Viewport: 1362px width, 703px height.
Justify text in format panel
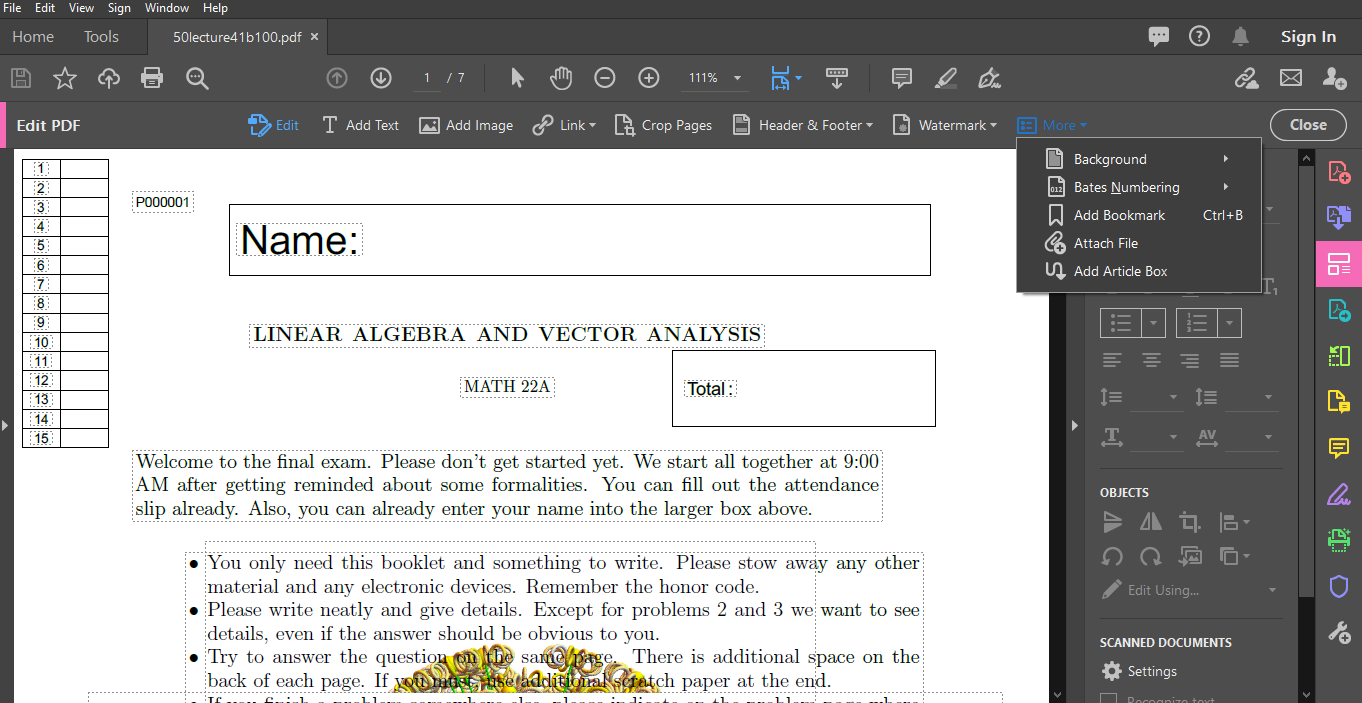1229,360
